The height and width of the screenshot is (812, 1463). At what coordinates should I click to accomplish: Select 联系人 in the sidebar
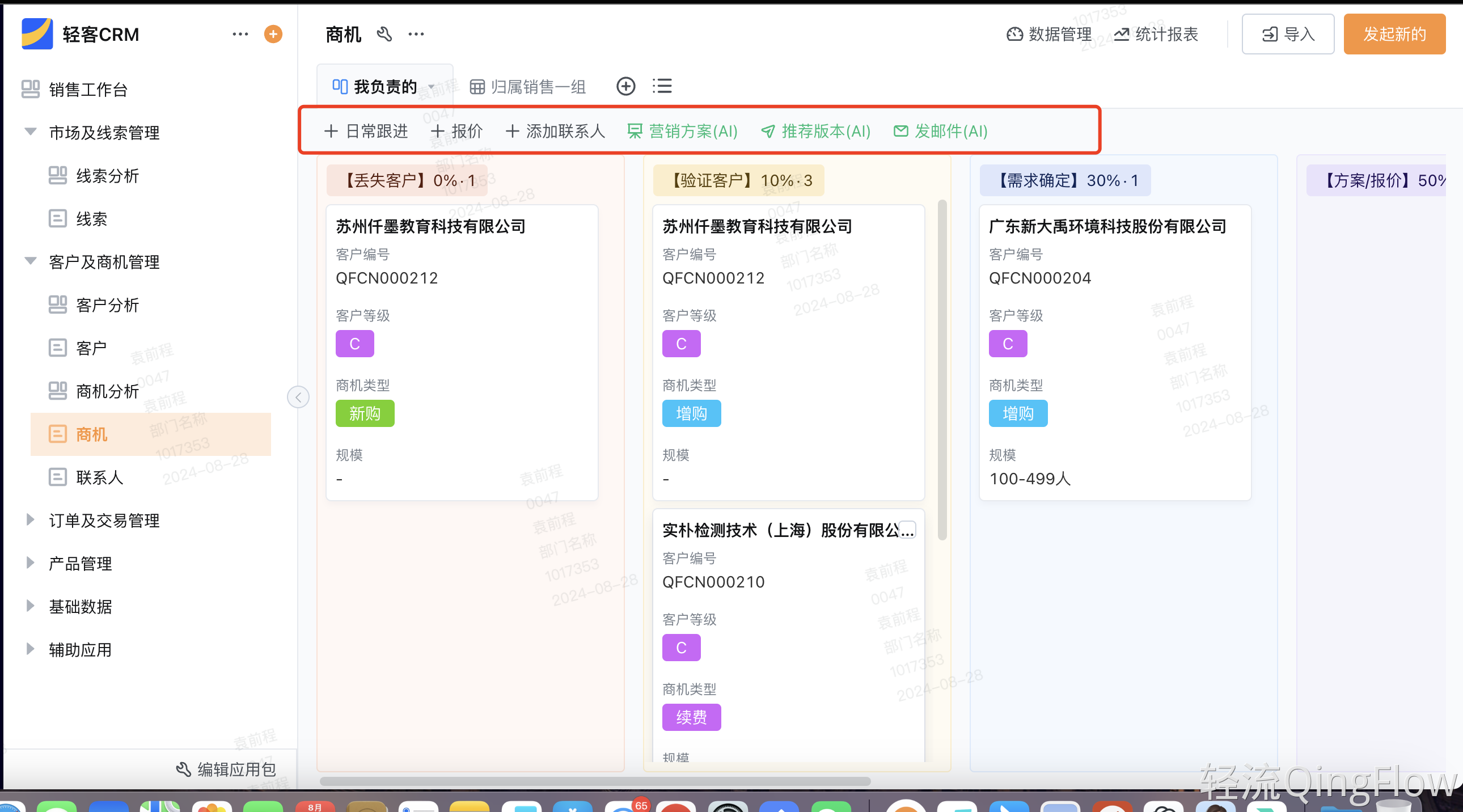[x=100, y=477]
